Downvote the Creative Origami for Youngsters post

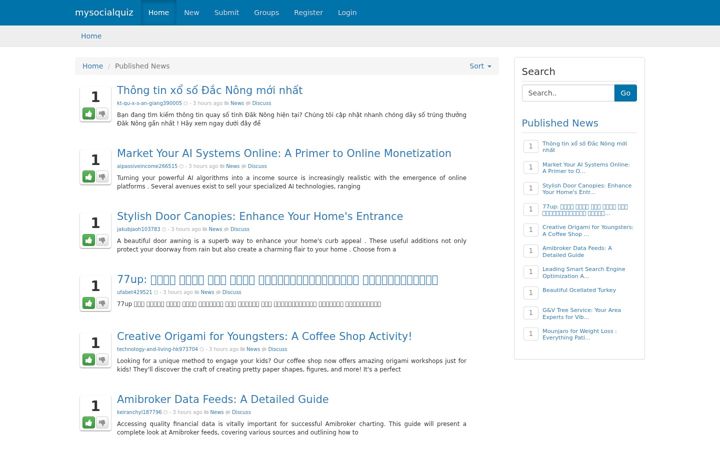tap(102, 360)
